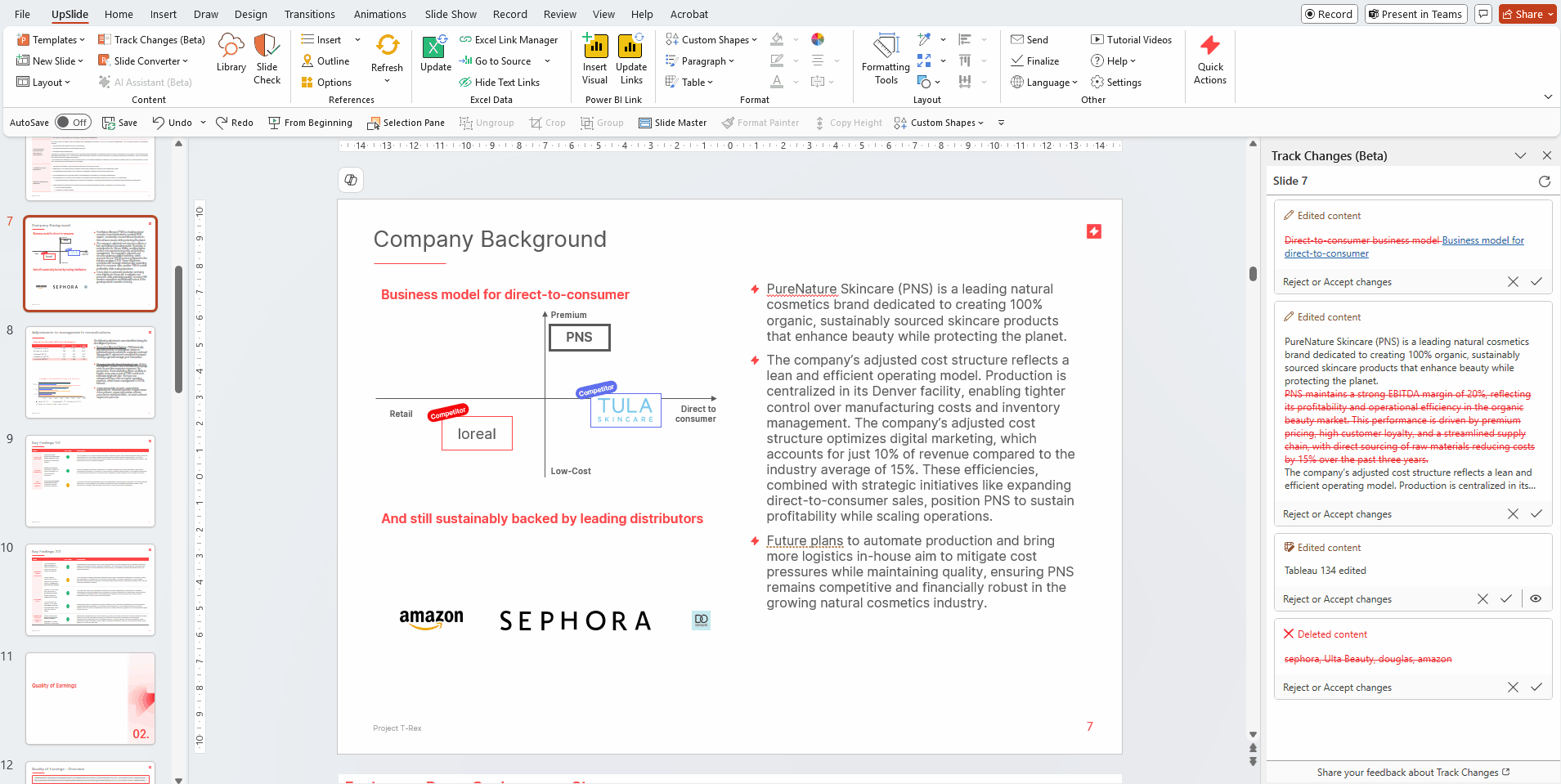Click Insert Visual for Power BI
1561x784 pixels.
point(594,59)
